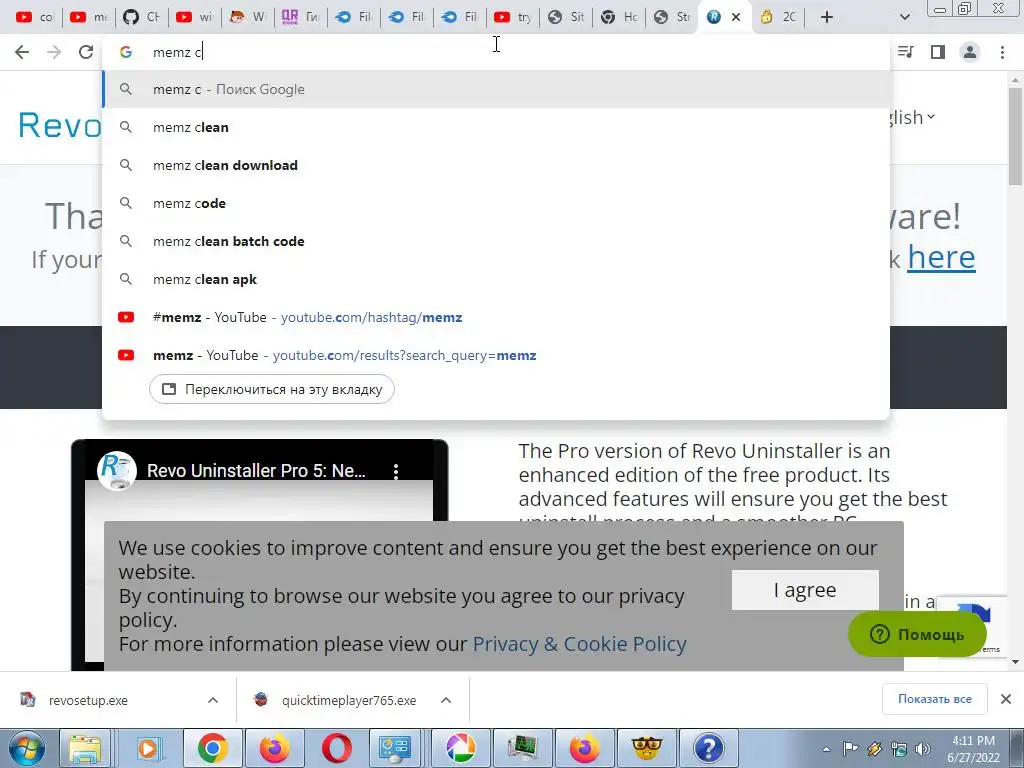
Task: Open Chrome's three-dot menu
Action: point(1002,52)
